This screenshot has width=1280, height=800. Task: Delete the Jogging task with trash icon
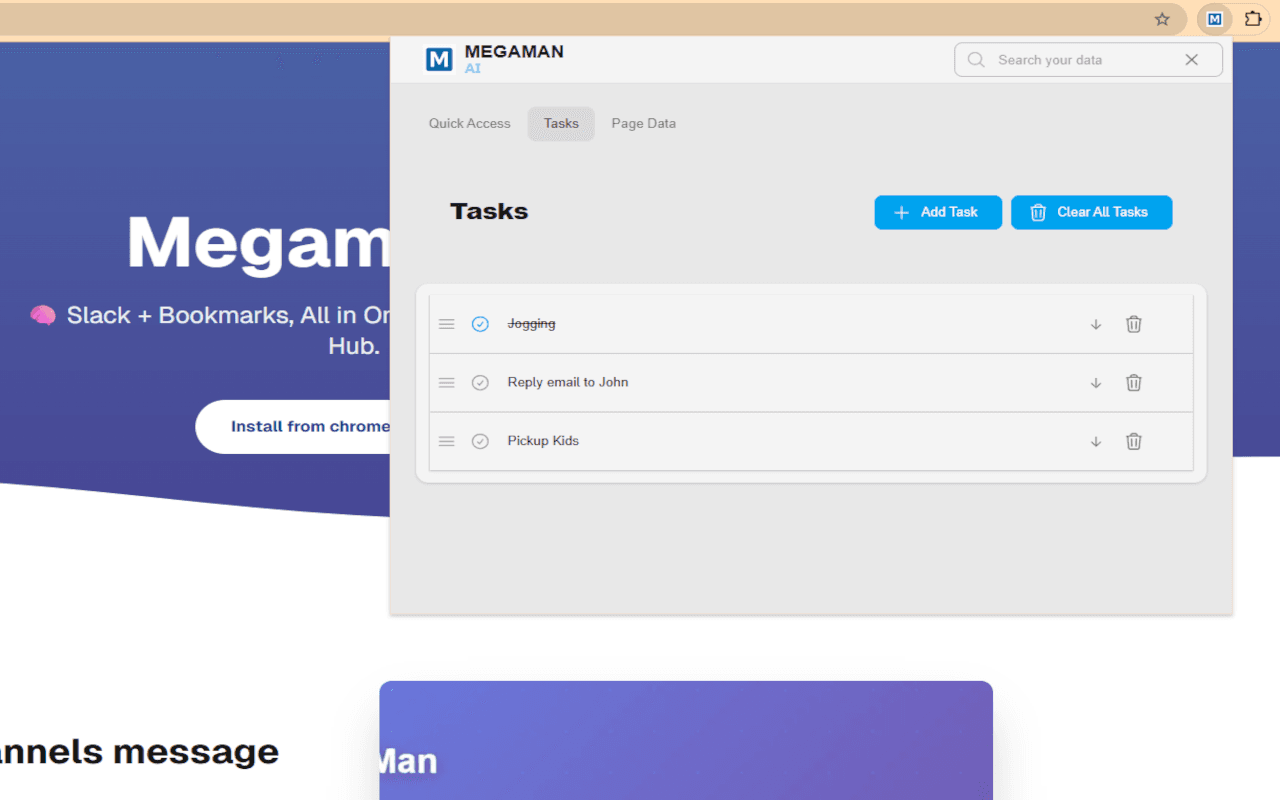pos(1133,324)
